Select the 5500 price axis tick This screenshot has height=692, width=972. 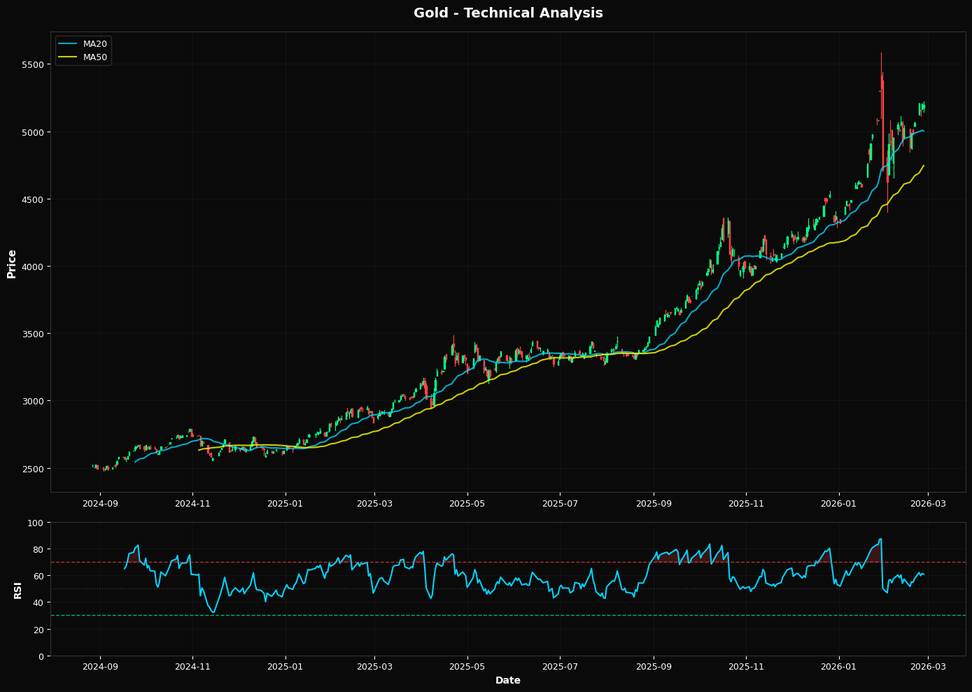(33, 65)
